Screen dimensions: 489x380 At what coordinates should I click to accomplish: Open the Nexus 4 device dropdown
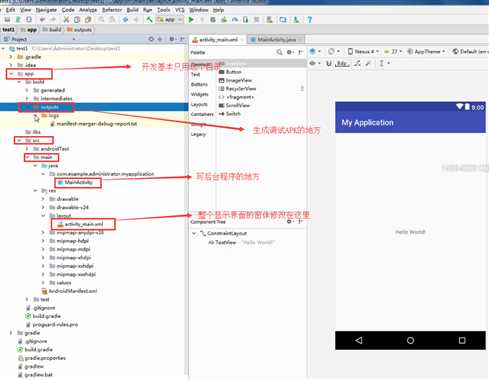[363, 51]
